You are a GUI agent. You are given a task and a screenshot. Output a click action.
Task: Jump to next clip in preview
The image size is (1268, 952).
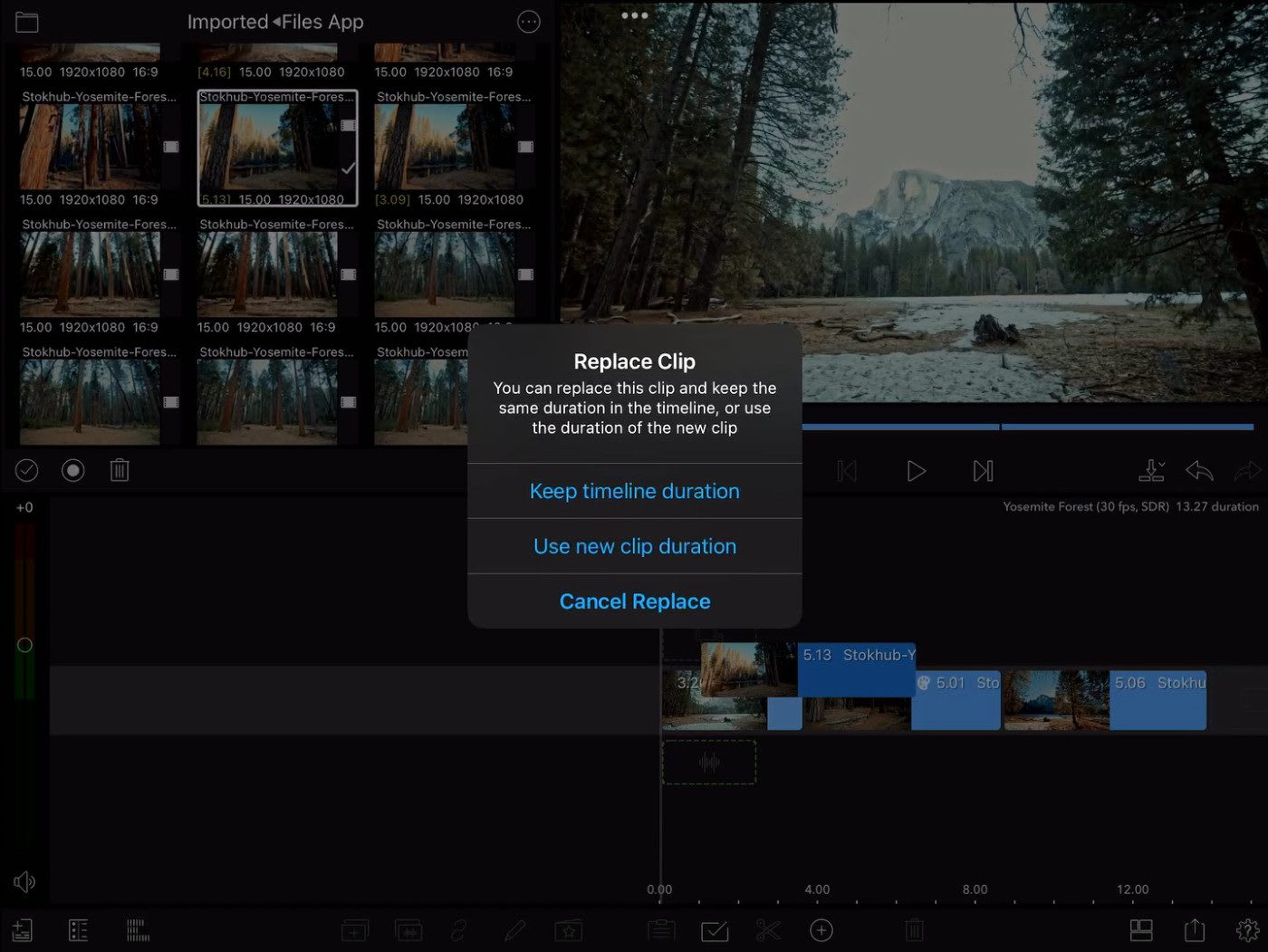[983, 471]
